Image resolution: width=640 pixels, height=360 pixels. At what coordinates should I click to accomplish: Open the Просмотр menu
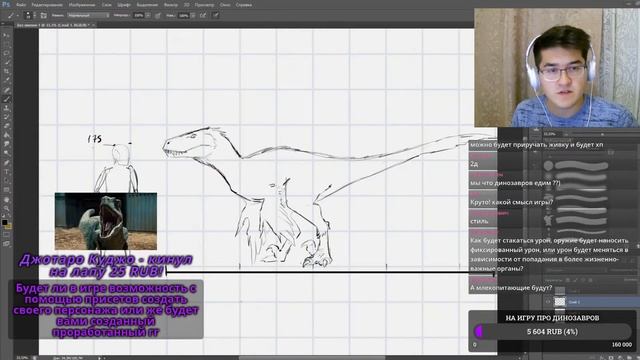204,5
